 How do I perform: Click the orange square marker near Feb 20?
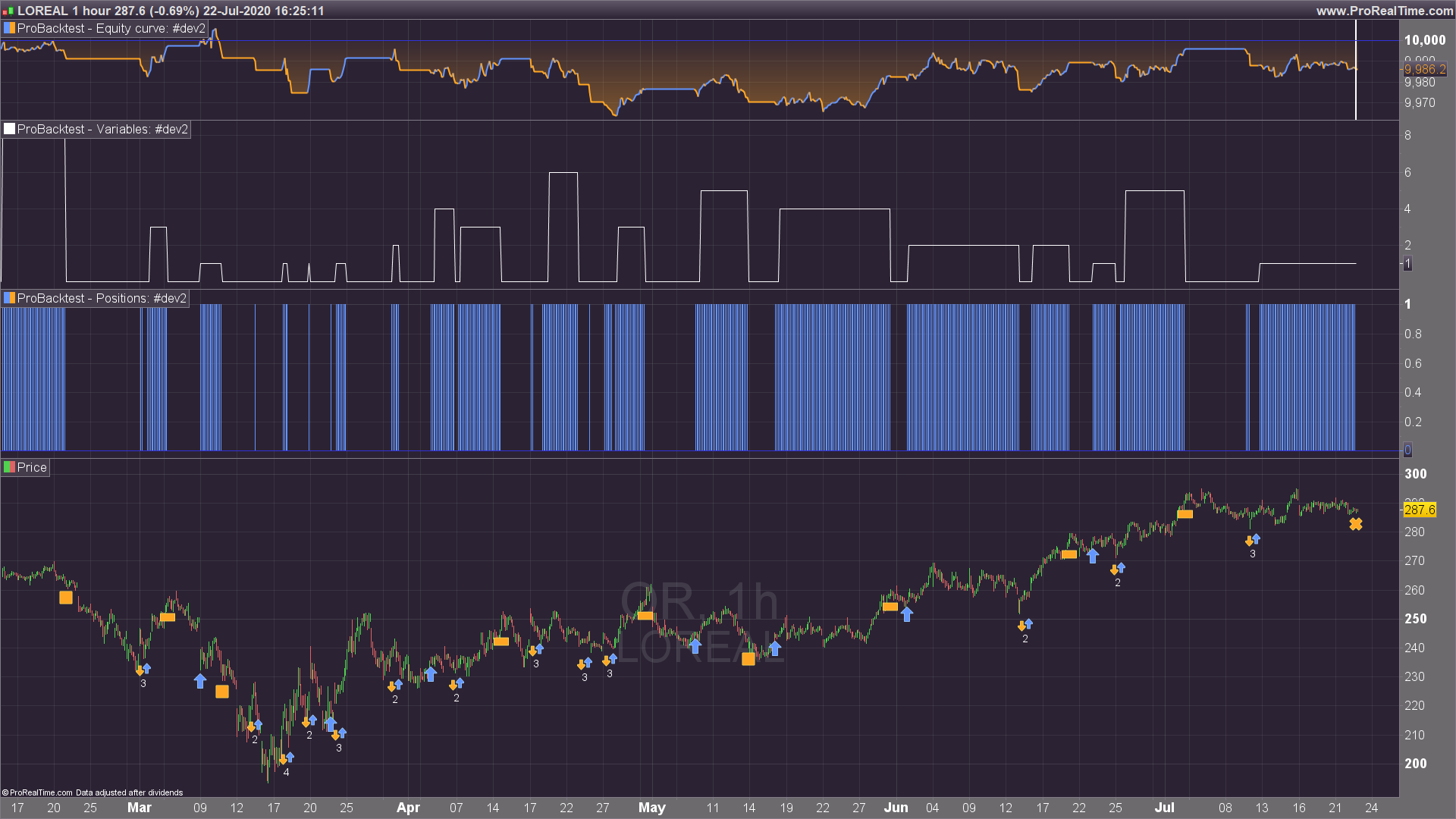tap(66, 598)
